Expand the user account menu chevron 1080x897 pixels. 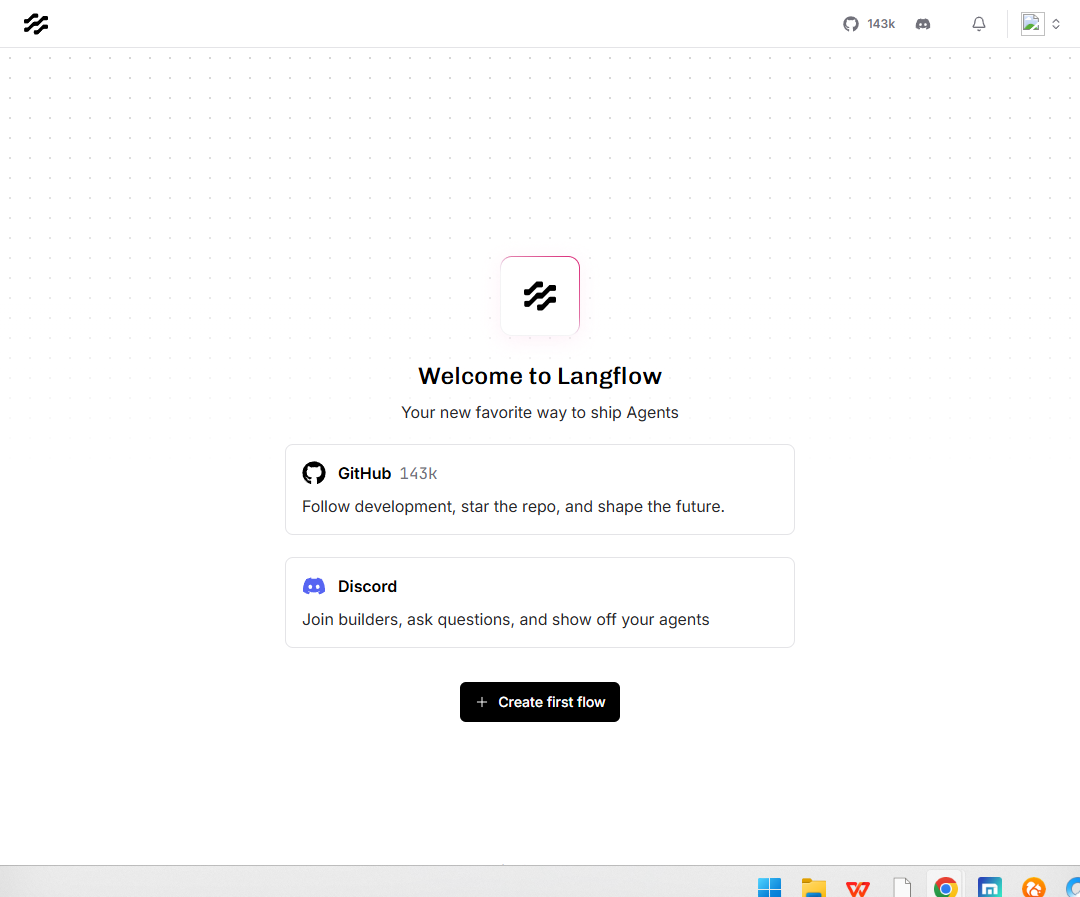[1056, 24]
